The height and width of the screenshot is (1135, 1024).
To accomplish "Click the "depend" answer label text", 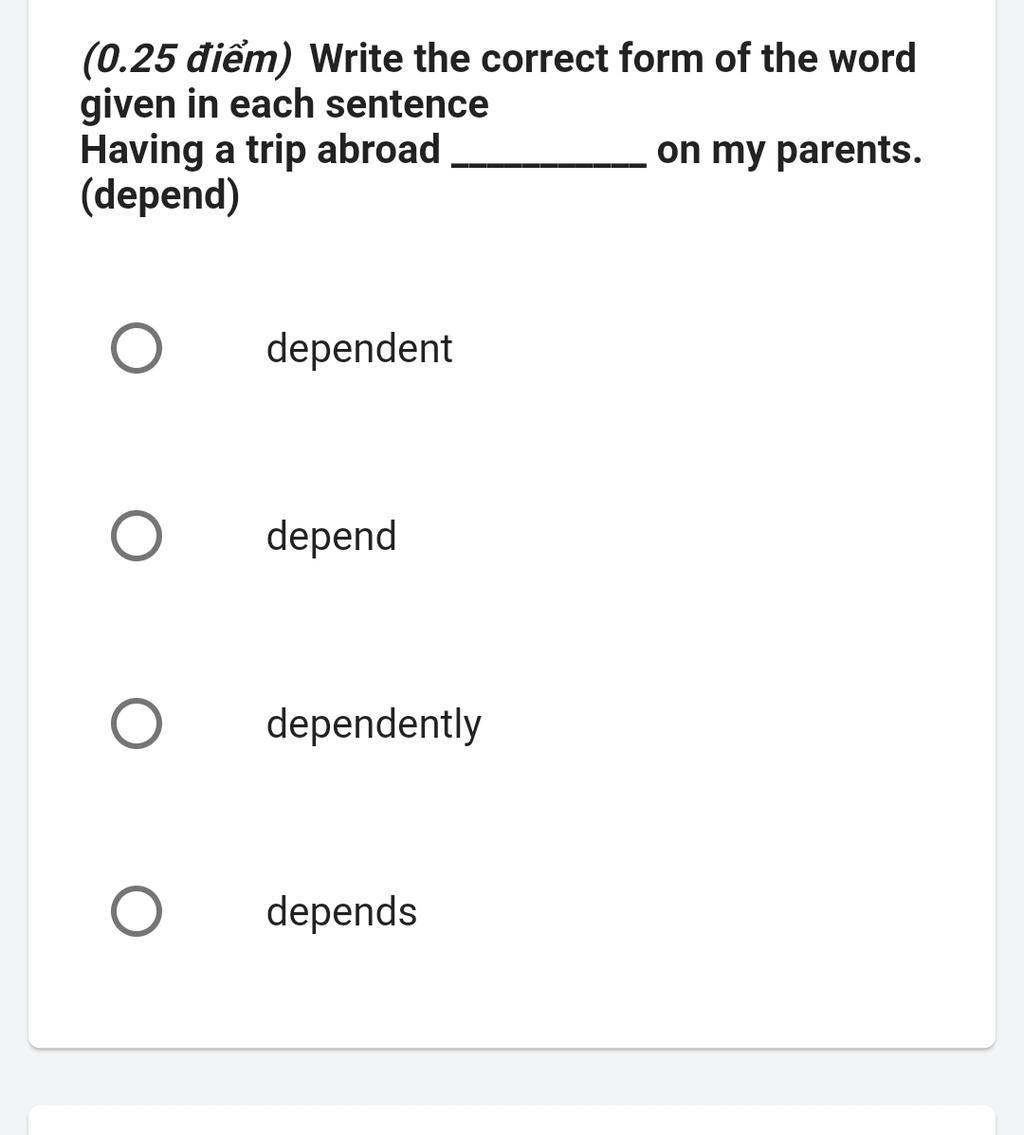I will [x=331, y=537].
